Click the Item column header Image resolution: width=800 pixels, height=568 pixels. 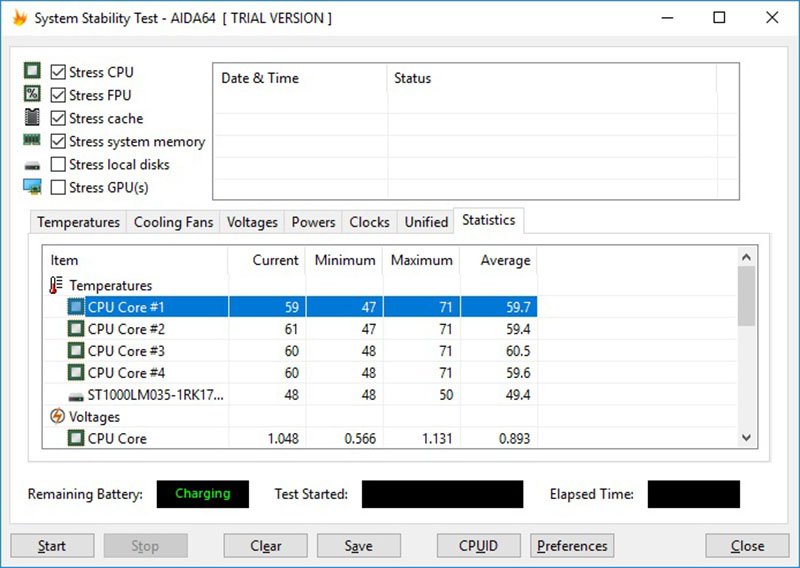tap(136, 260)
